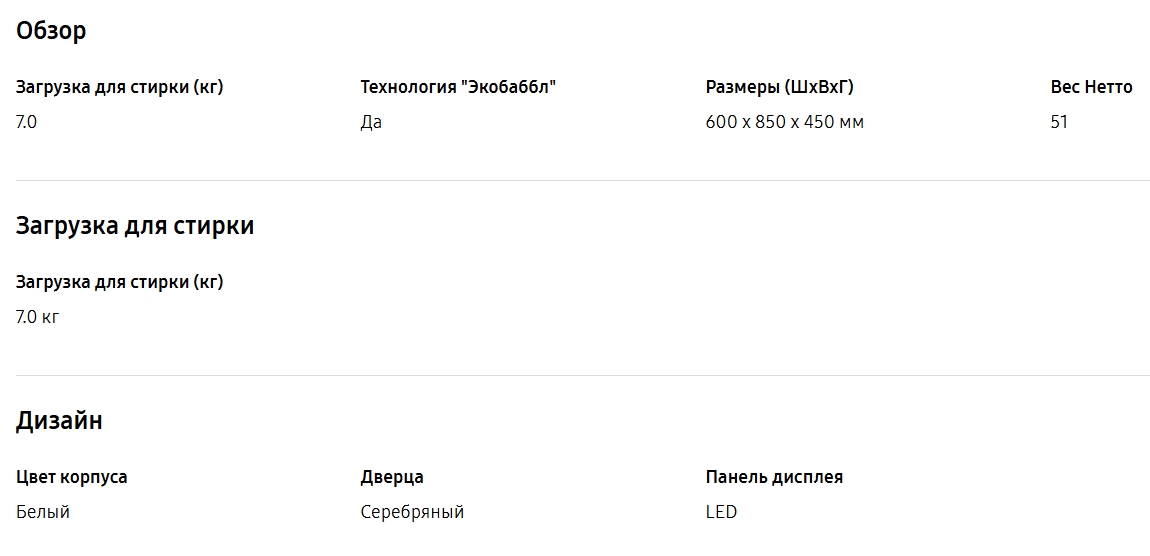Click the "Белый" body color value
The image size is (1150, 556).
pos(43,512)
